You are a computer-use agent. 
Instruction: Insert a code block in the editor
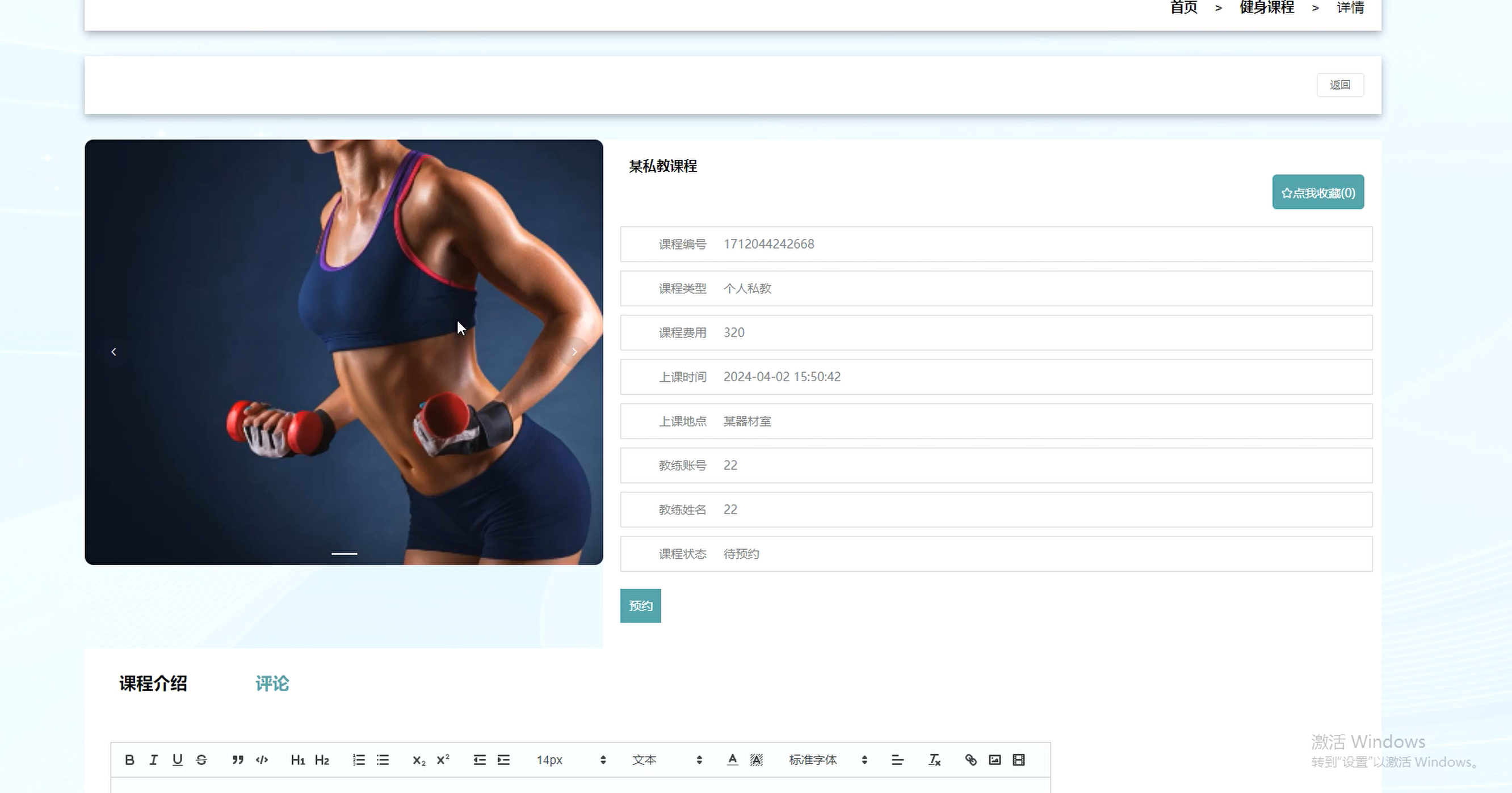pos(262,760)
